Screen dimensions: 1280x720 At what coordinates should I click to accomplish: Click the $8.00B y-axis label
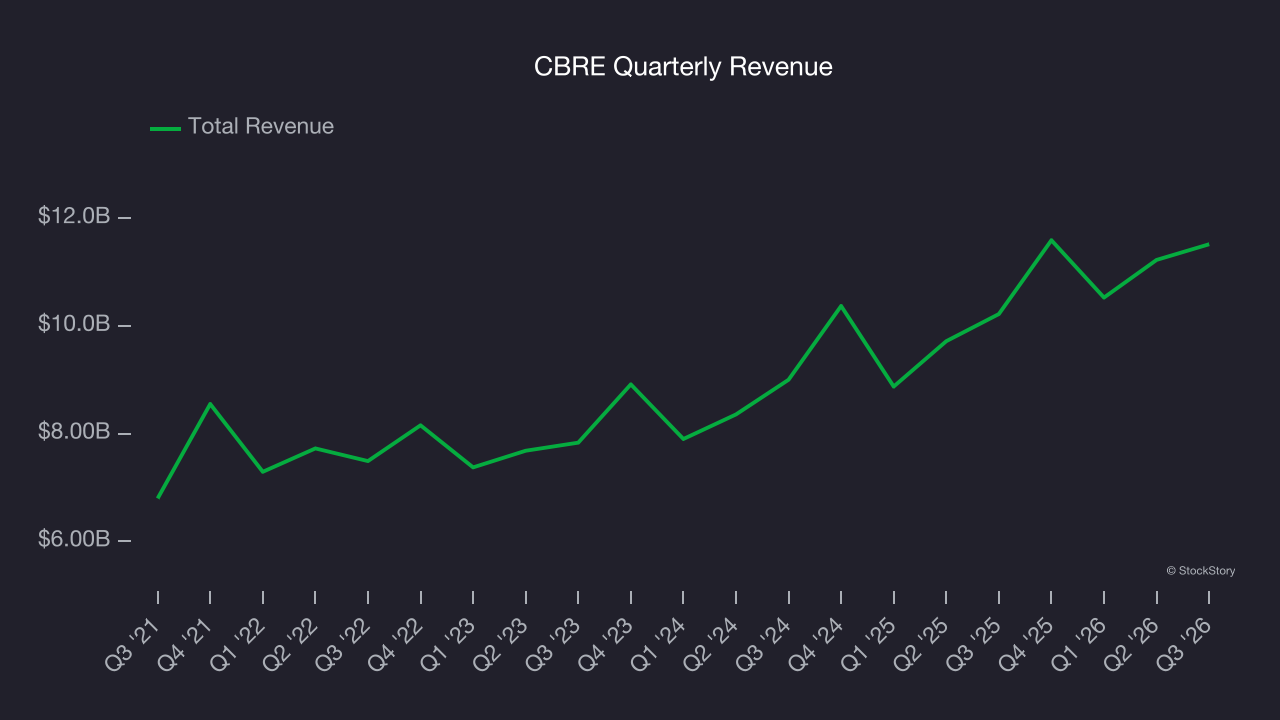(75, 432)
